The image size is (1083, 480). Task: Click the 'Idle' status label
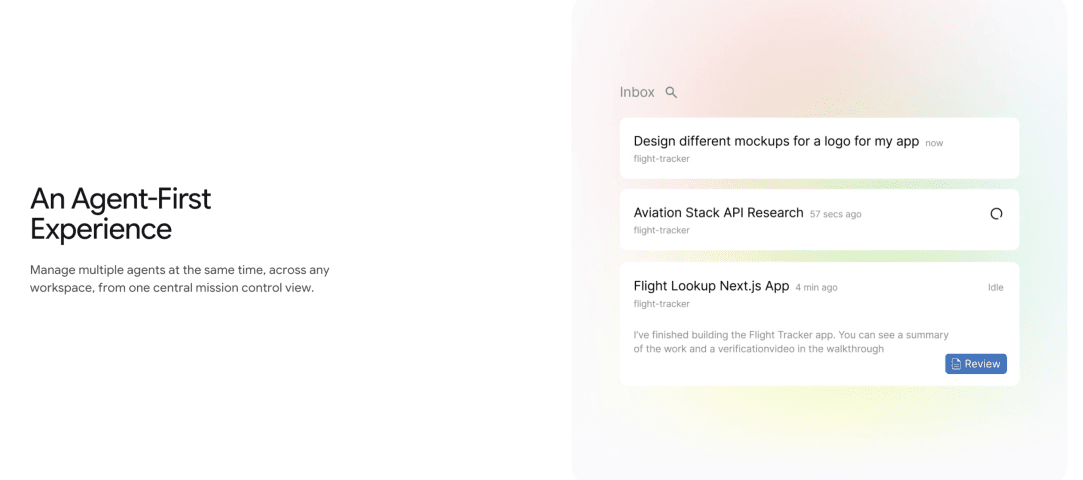tap(995, 287)
